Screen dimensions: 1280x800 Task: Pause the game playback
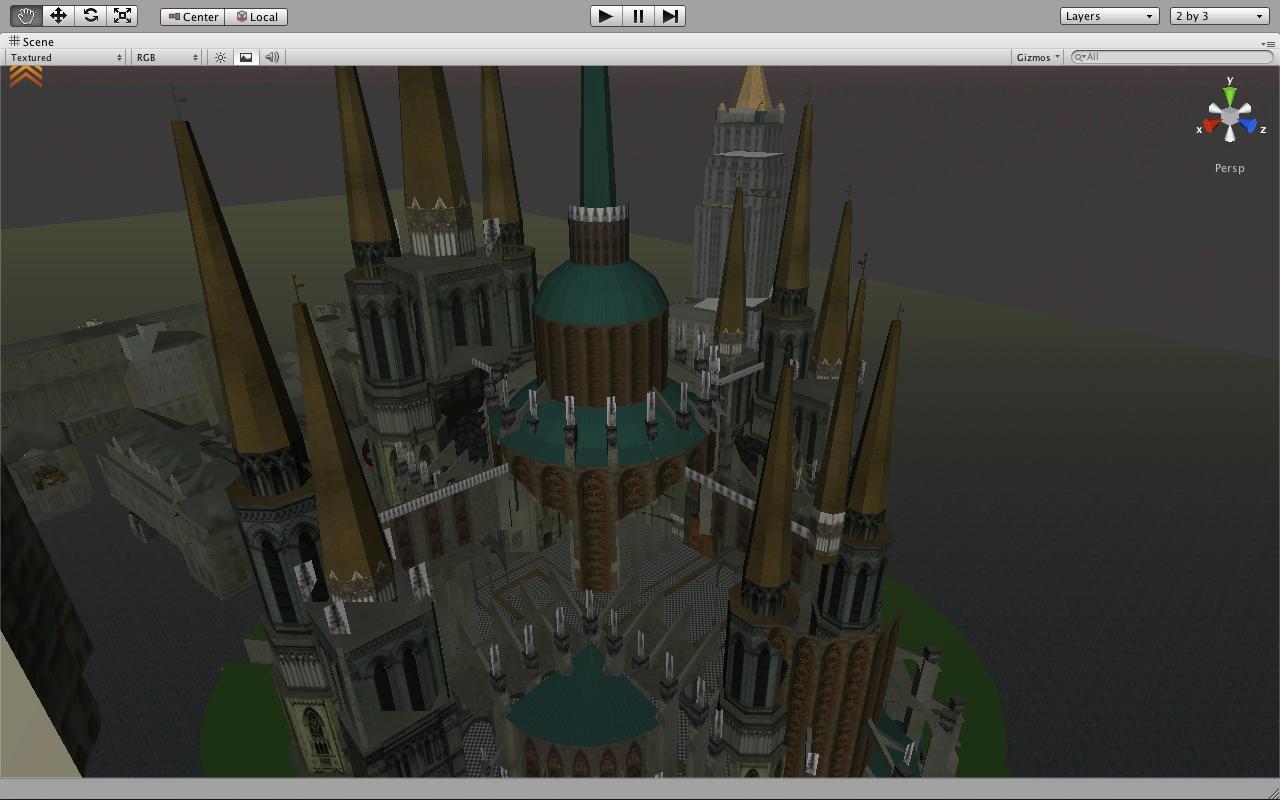click(638, 16)
